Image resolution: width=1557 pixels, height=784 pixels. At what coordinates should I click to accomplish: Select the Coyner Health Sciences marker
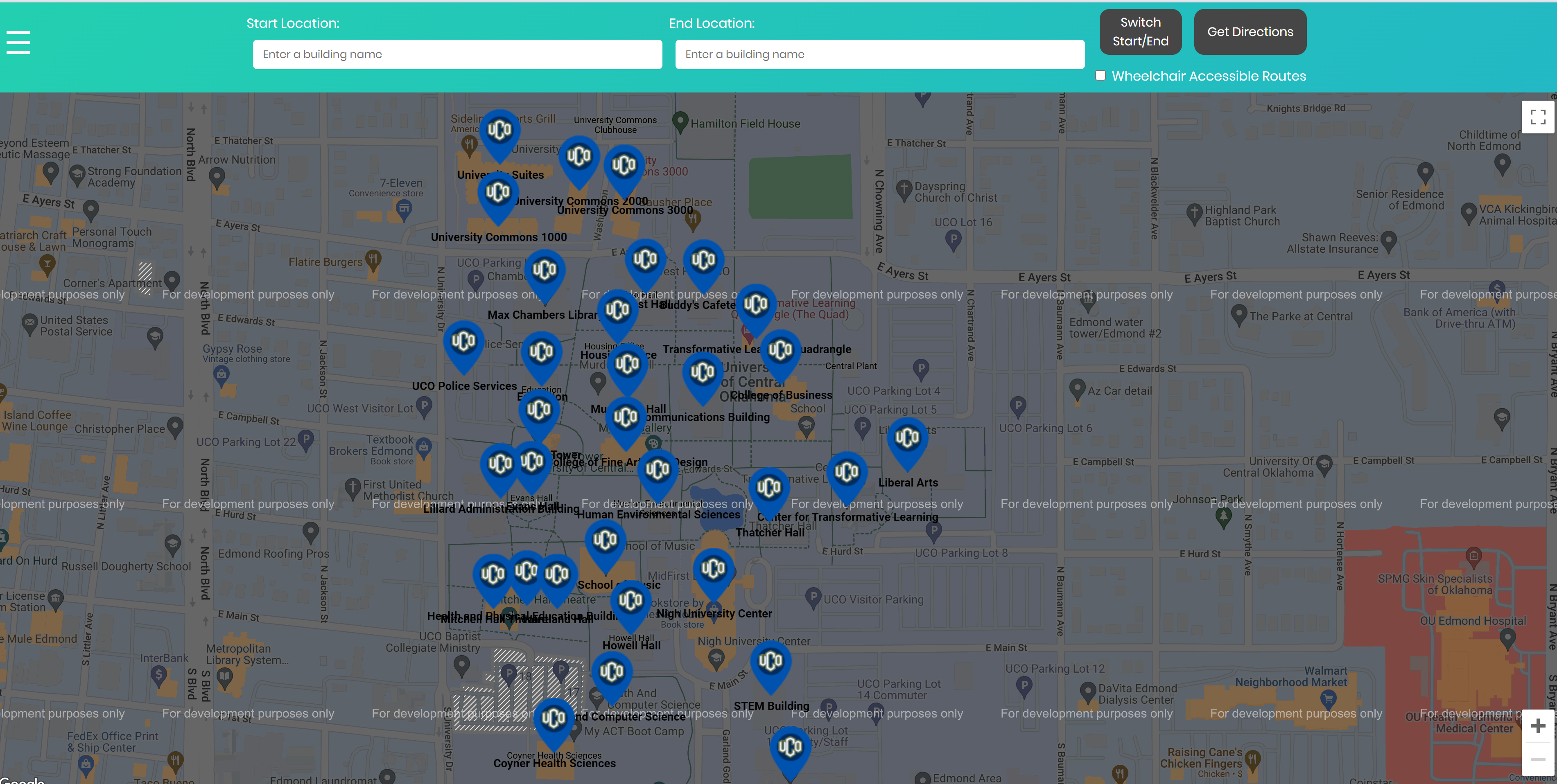coord(554,719)
